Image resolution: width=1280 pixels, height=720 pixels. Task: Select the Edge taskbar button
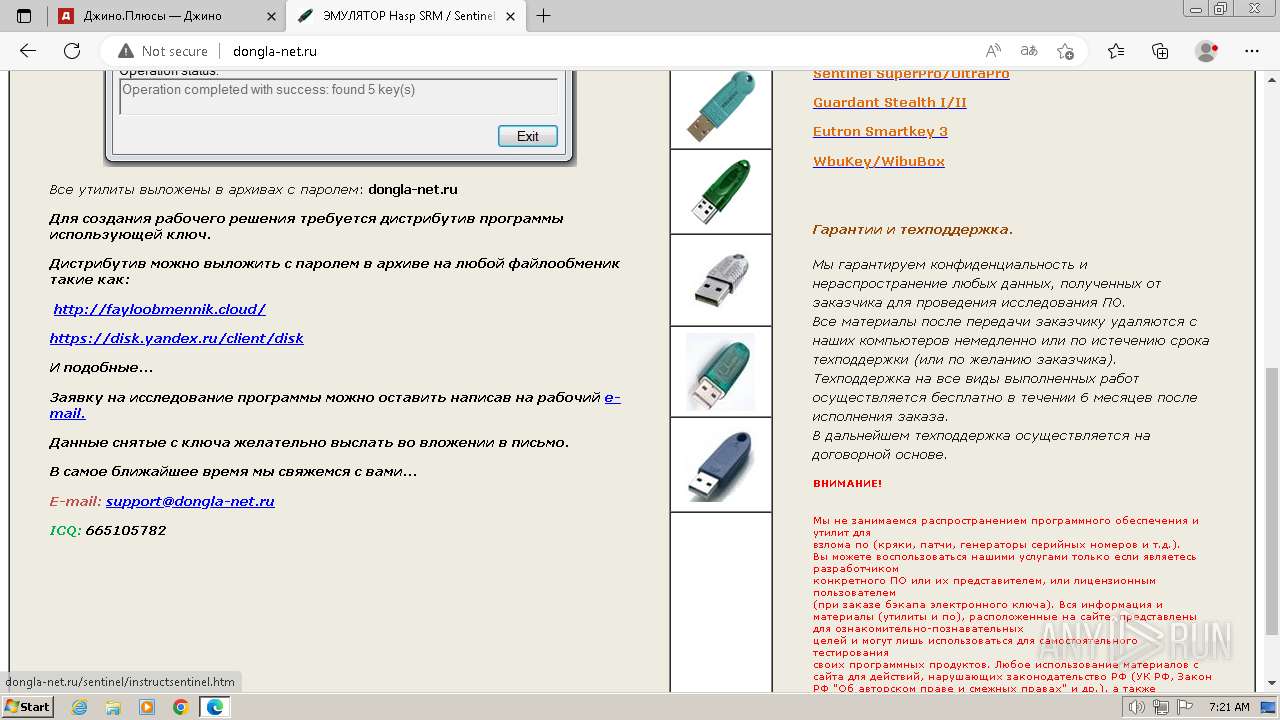pyautogui.click(x=214, y=707)
